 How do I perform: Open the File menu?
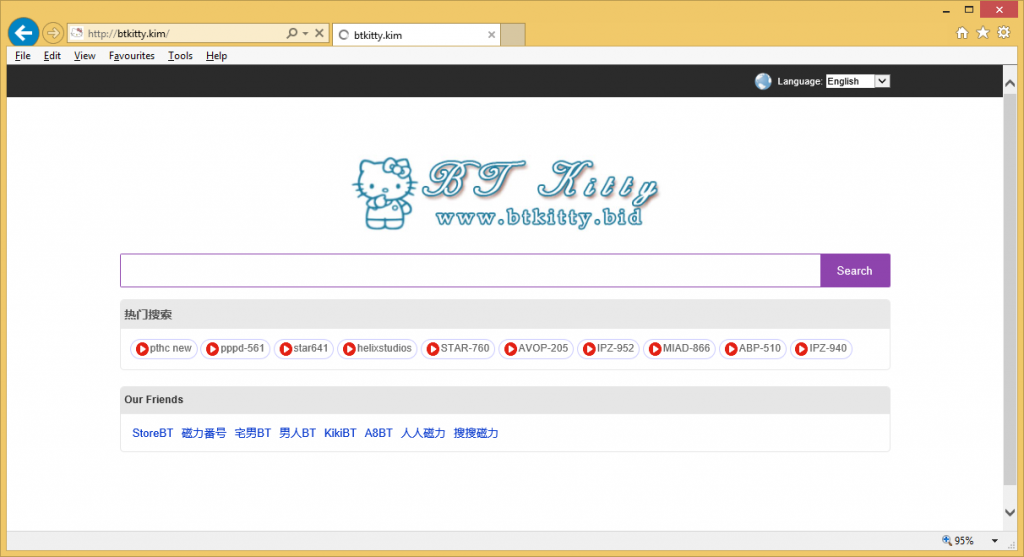(23, 56)
